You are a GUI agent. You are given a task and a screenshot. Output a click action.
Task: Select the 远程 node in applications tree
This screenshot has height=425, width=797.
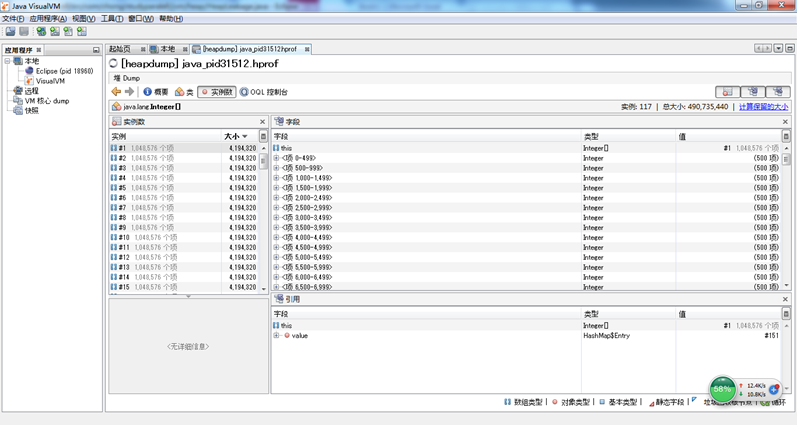point(26,91)
